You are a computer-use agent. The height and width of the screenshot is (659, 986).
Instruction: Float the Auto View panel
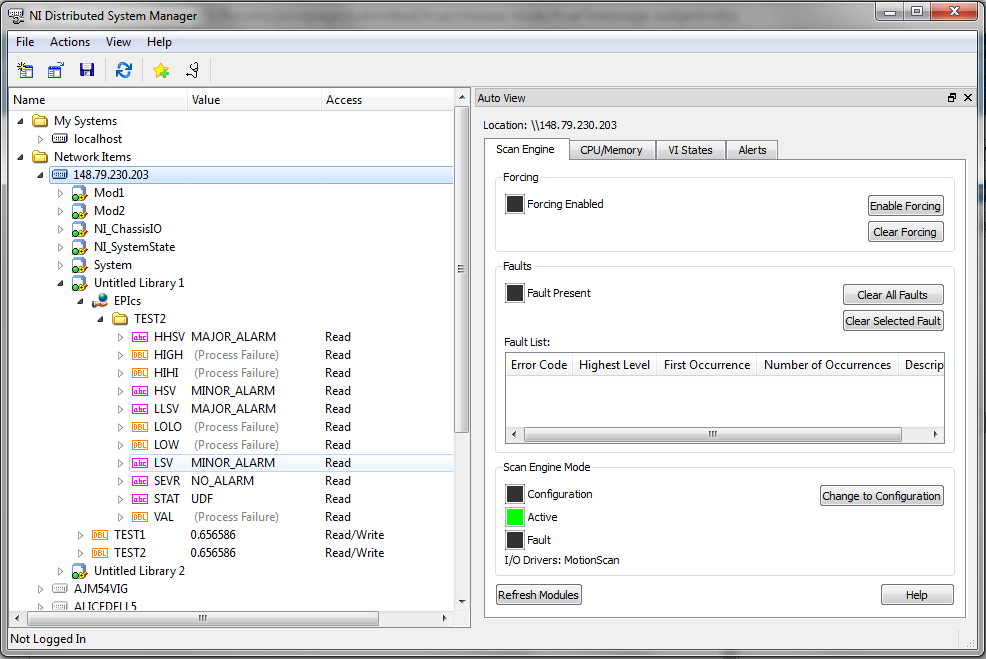point(951,97)
